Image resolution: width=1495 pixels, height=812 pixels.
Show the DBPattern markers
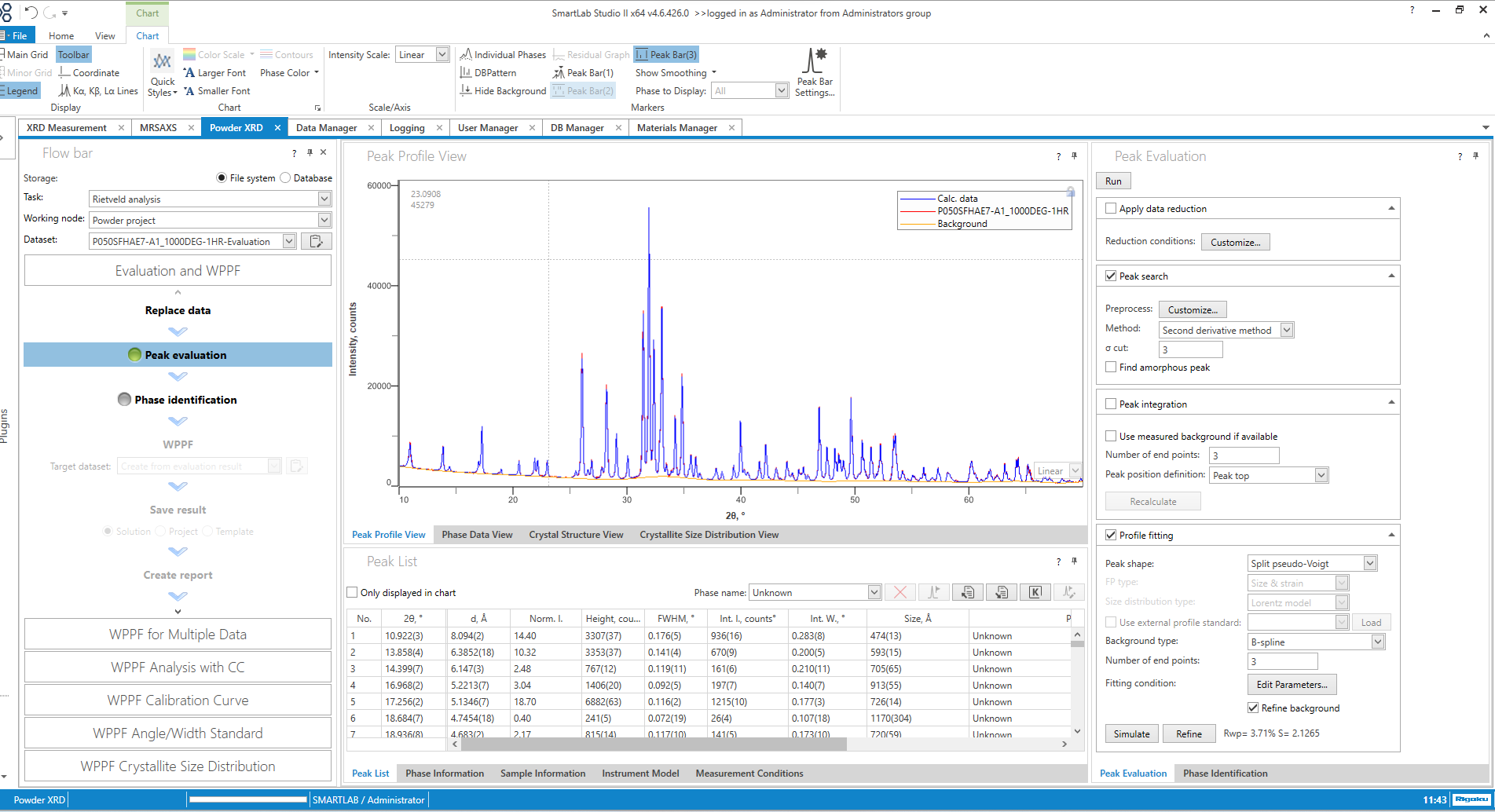(x=489, y=73)
